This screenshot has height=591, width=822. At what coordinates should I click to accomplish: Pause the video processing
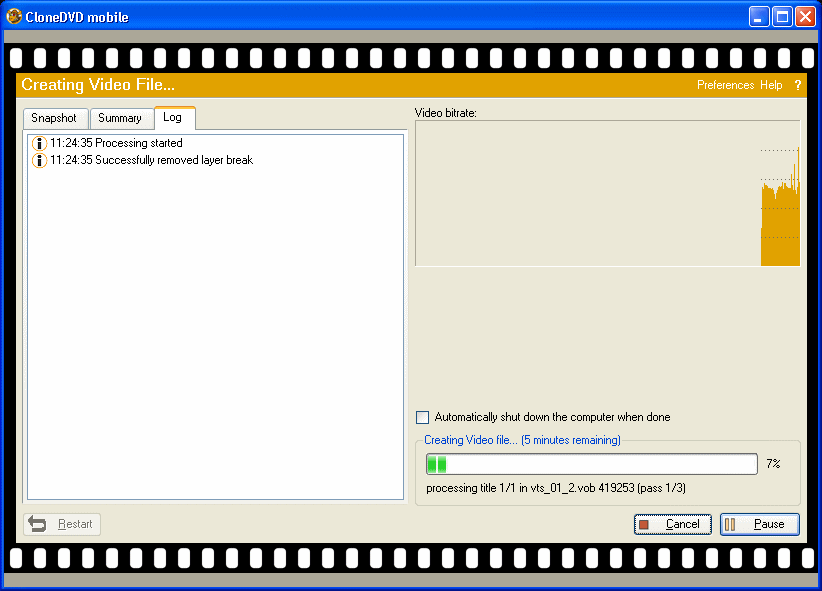(760, 524)
